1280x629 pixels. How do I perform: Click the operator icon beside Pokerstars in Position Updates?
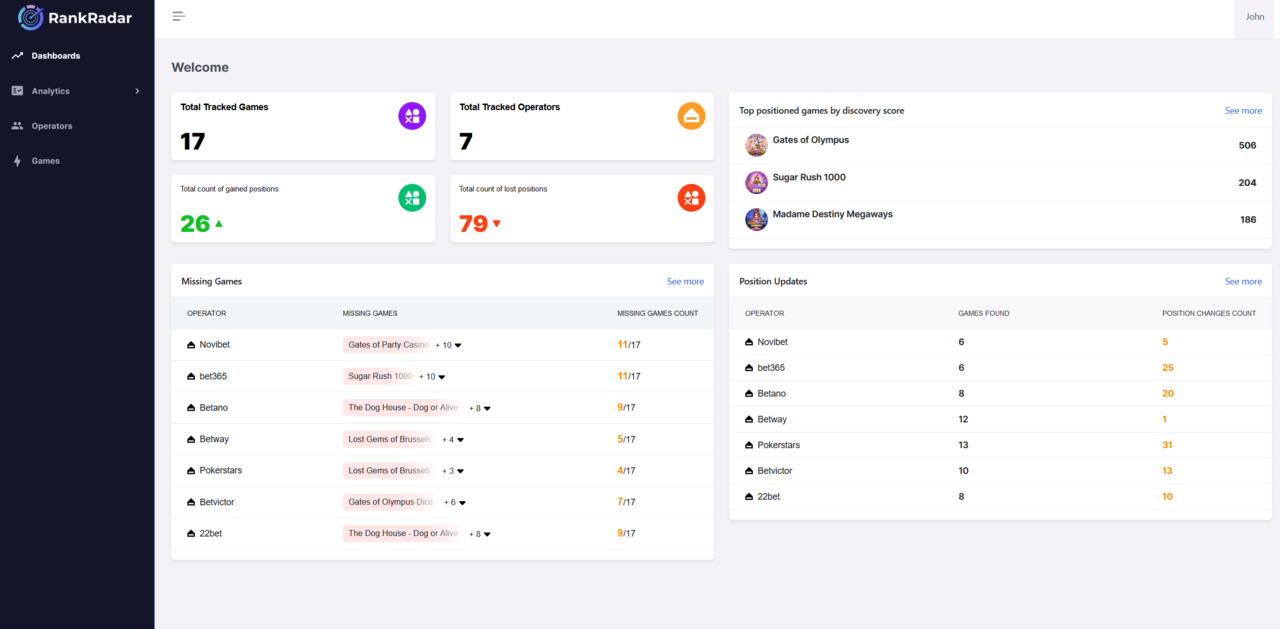coord(749,445)
